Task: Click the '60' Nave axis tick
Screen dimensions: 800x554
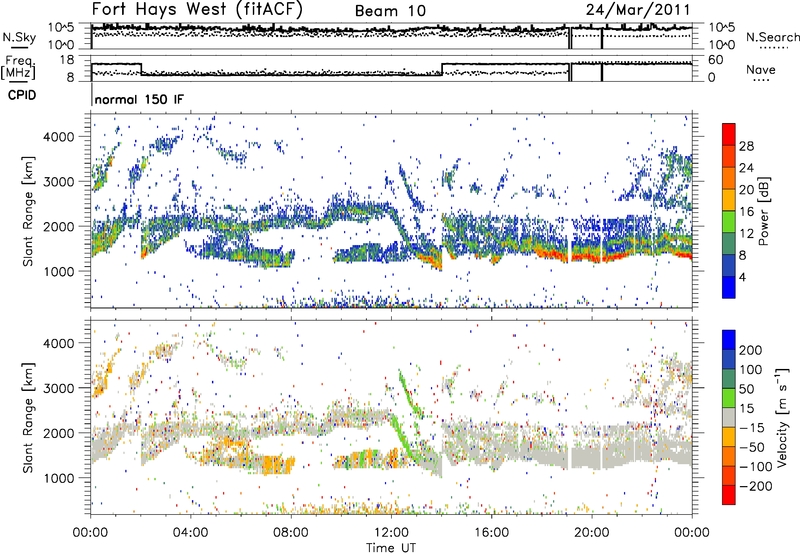Action: tap(716, 60)
